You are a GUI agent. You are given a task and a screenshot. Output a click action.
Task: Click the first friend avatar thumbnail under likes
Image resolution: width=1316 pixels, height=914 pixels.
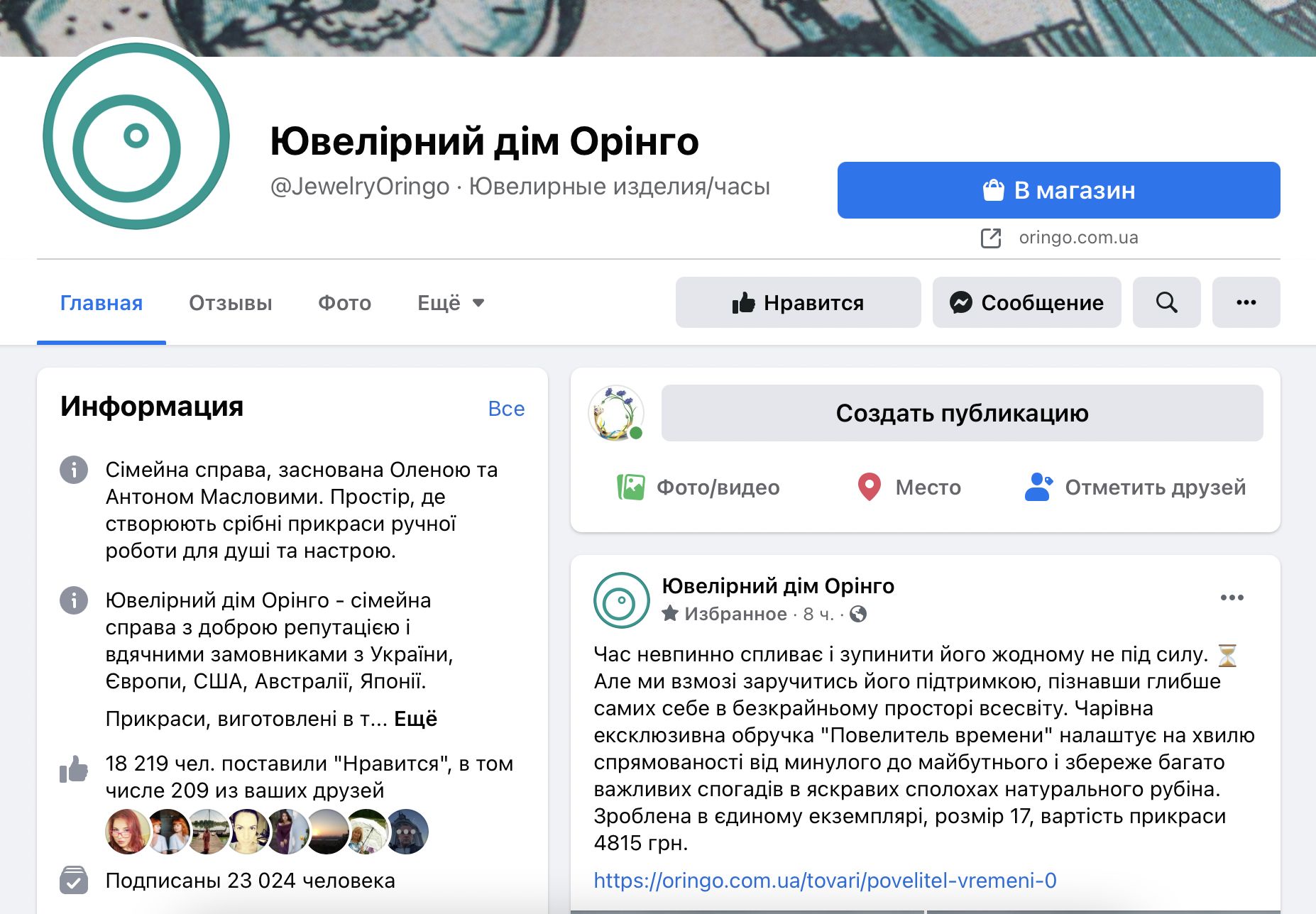coord(128,832)
